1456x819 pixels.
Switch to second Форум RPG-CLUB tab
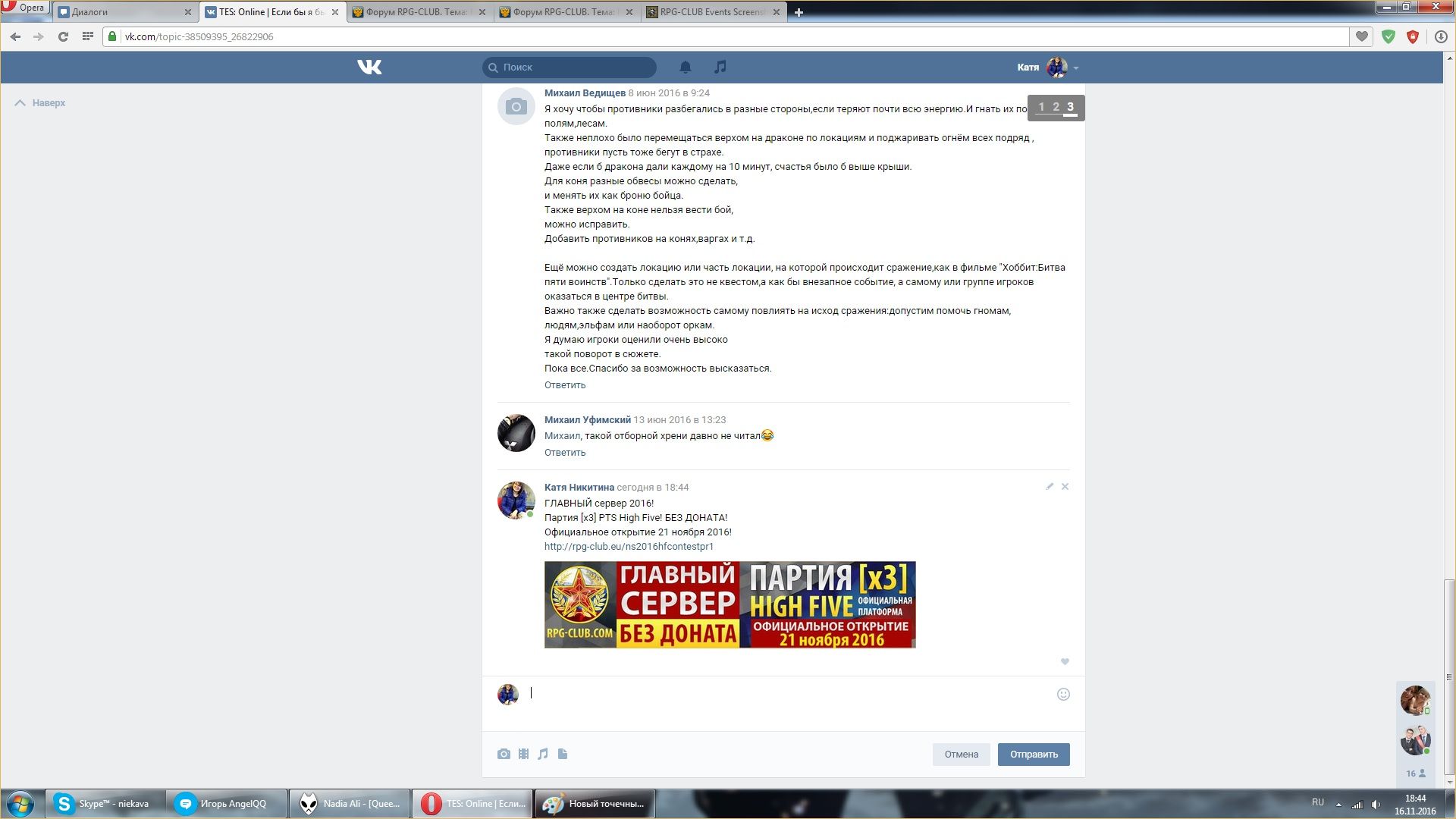pyautogui.click(x=566, y=12)
